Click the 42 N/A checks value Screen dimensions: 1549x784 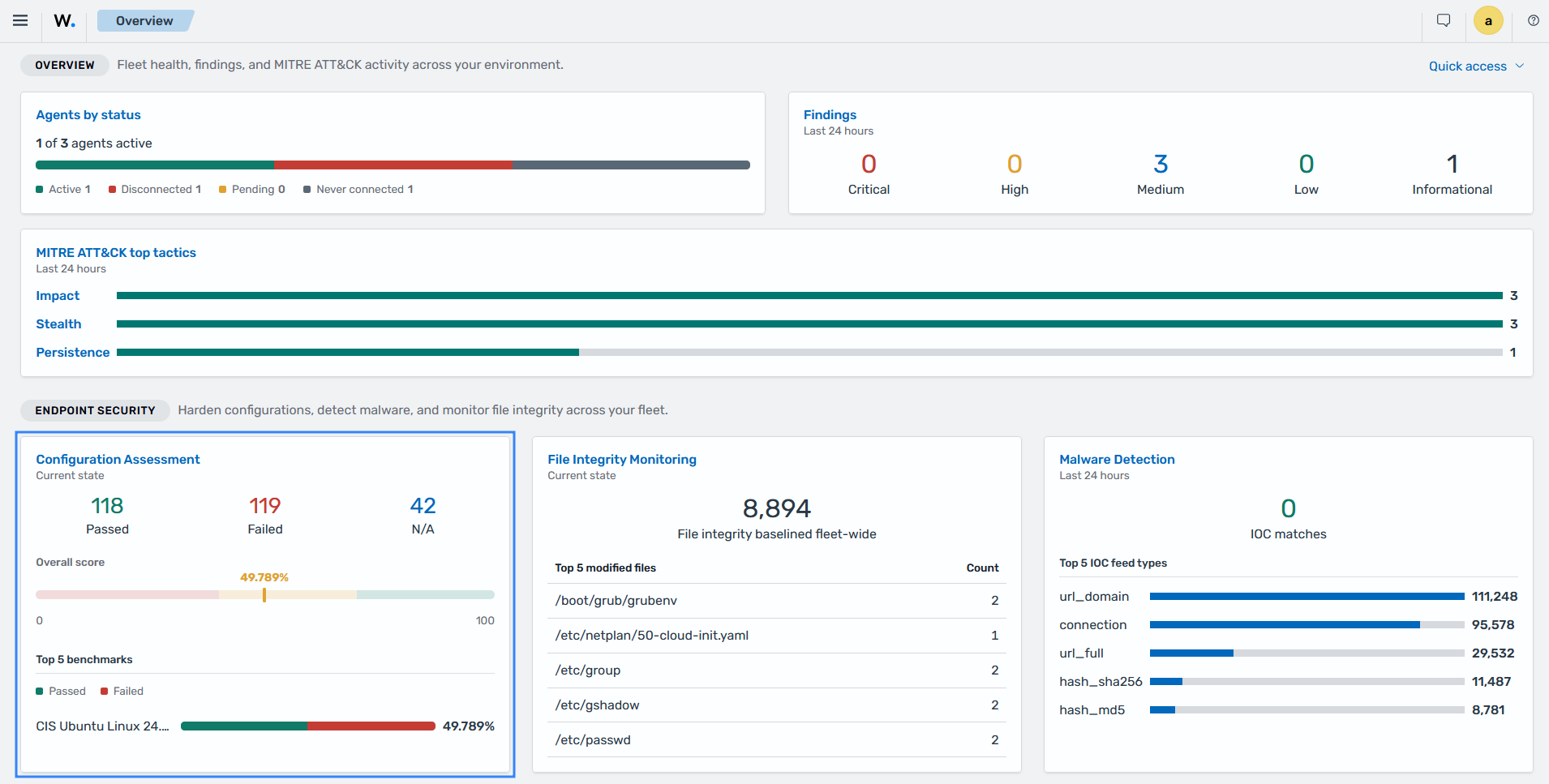point(423,506)
